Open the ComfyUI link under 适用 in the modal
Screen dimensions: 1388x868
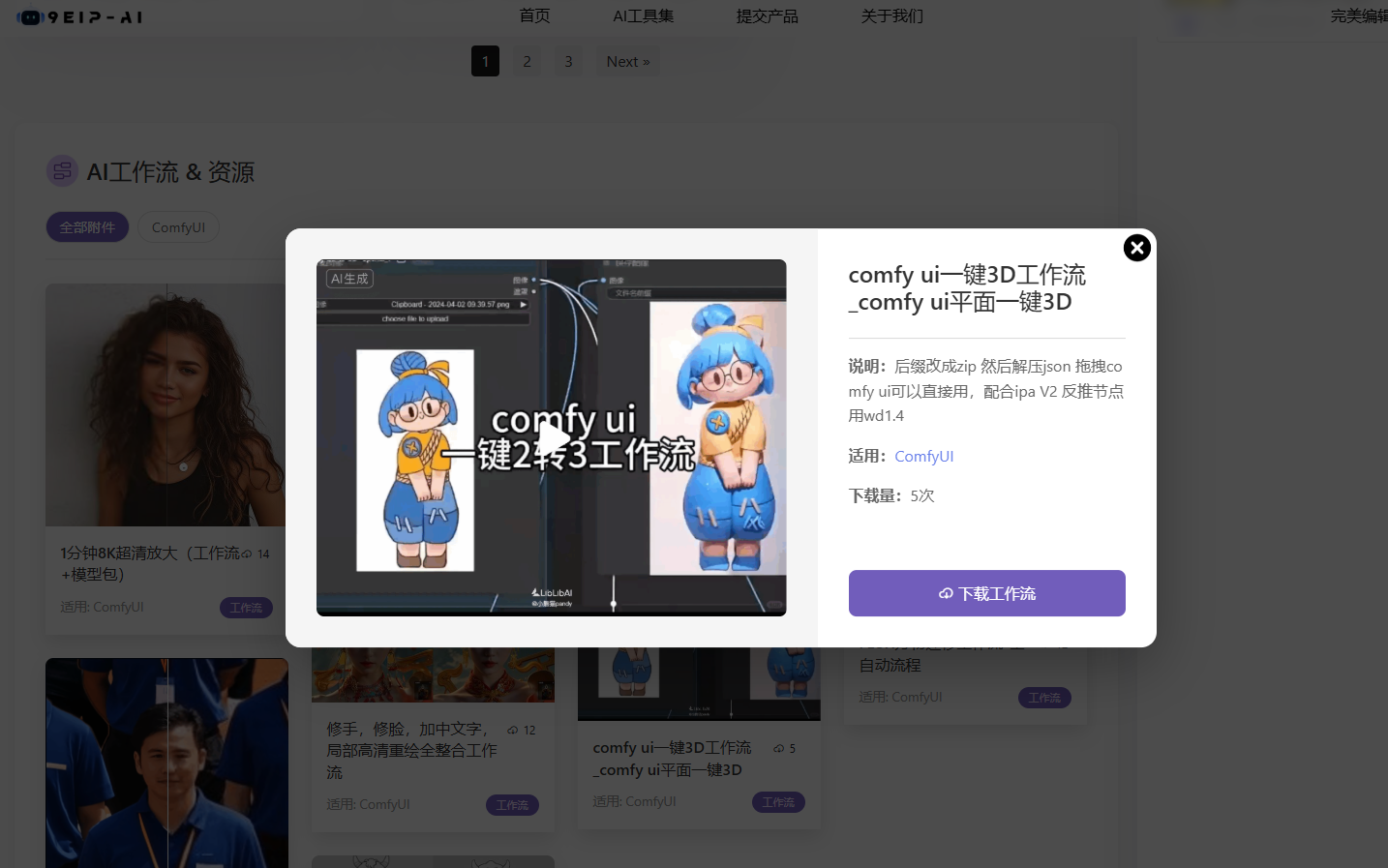pos(923,456)
